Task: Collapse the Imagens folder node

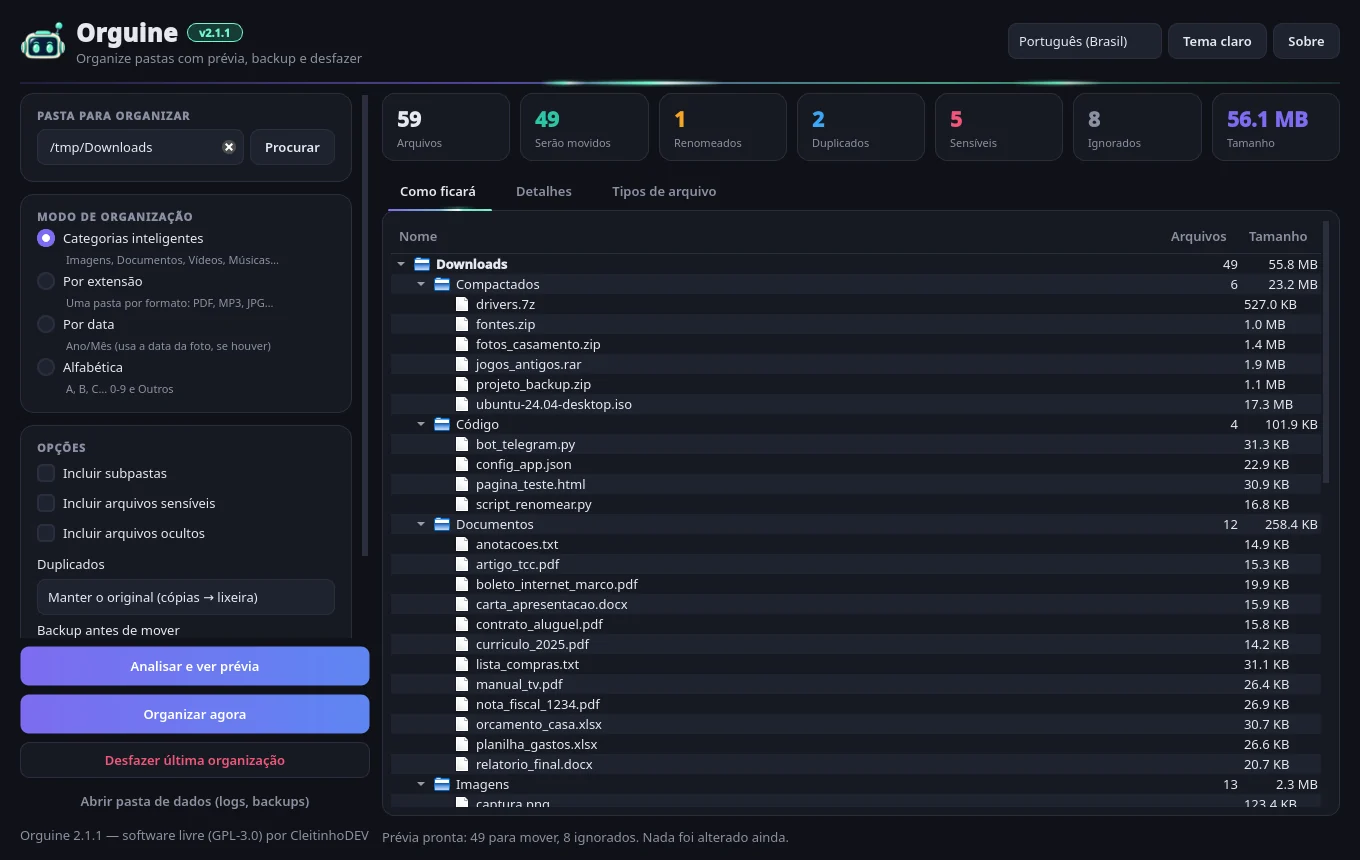Action: click(x=421, y=784)
